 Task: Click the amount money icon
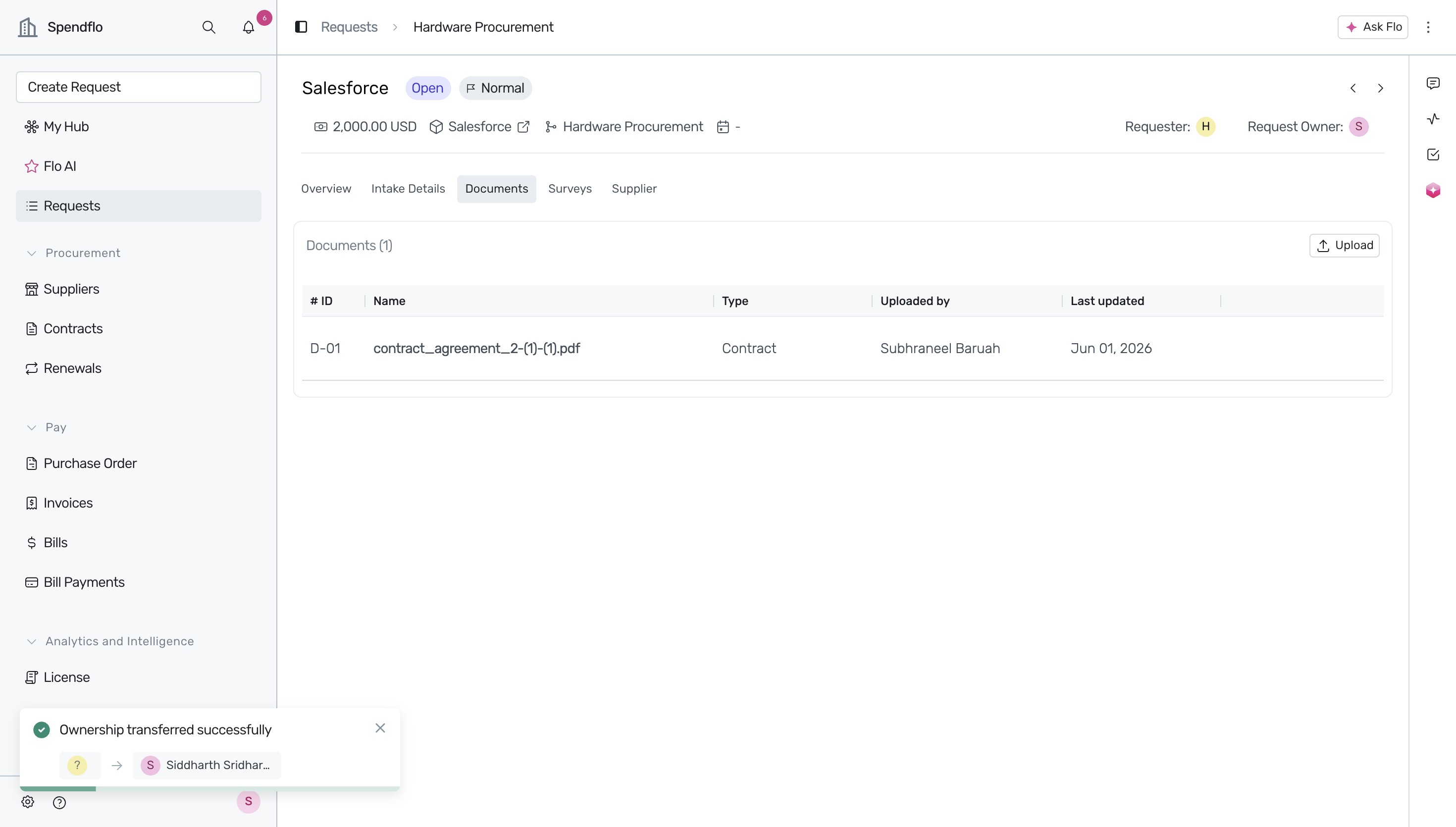pos(321,127)
